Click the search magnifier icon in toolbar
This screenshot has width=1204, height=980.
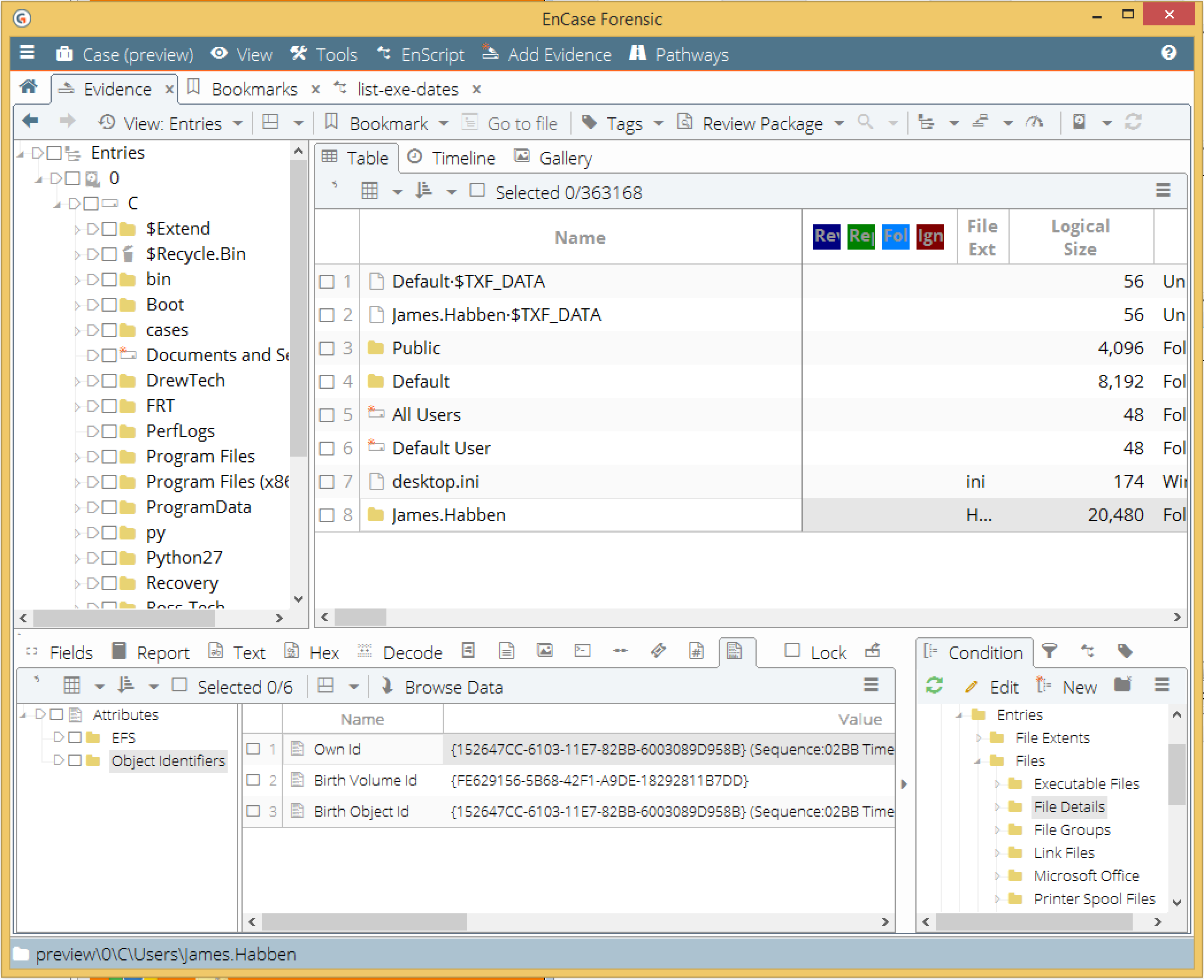click(x=865, y=122)
